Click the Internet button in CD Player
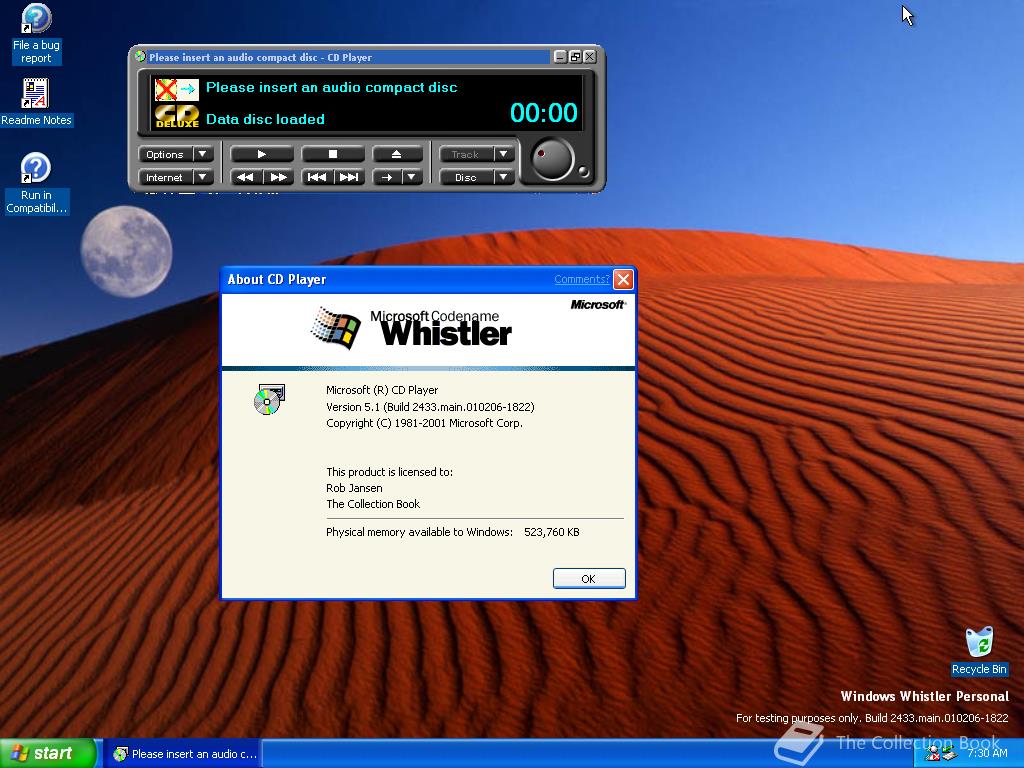Image resolution: width=1024 pixels, height=768 pixels. (165, 177)
